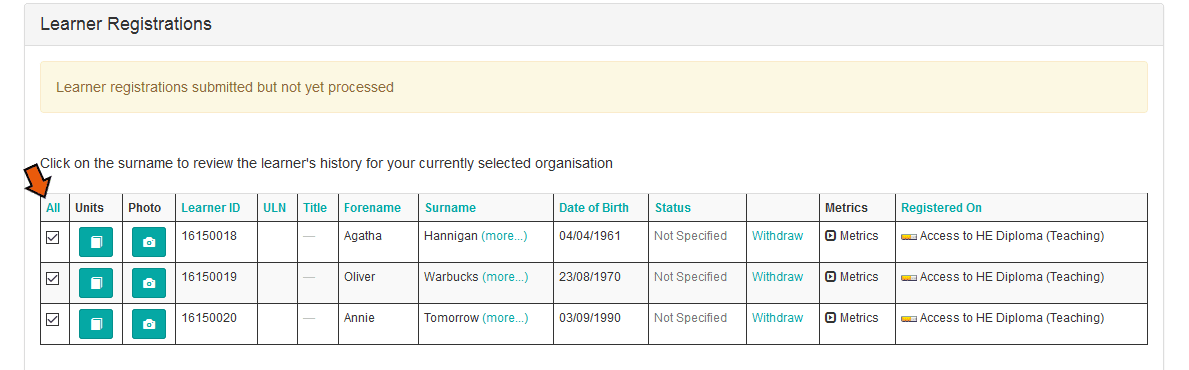Click the diploma icon in Tomorrow's row
This screenshot has width=1189, height=370.
pos(908,318)
